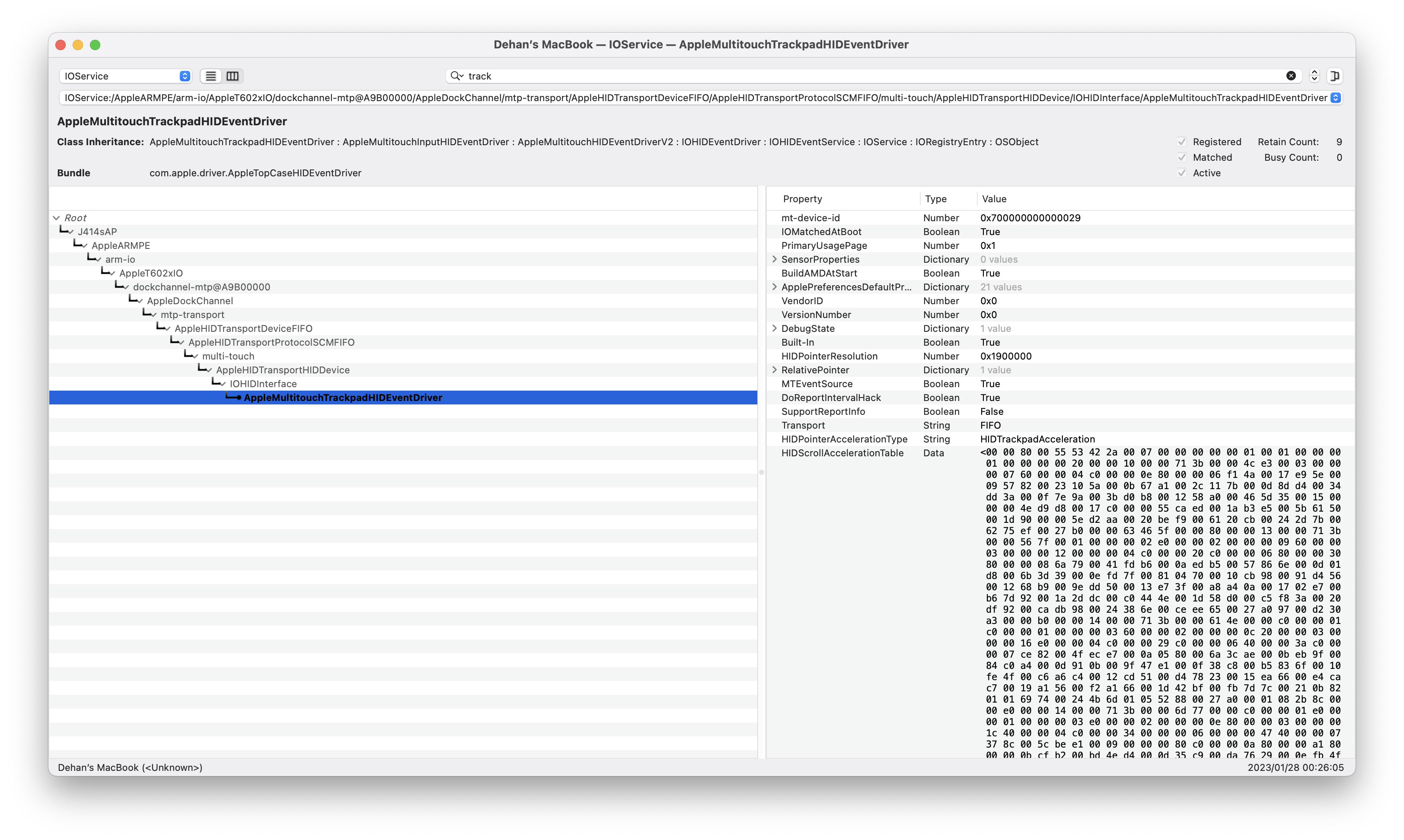Toggle the Active checkbox
This screenshot has height=840, width=1404.
[x=1182, y=173]
